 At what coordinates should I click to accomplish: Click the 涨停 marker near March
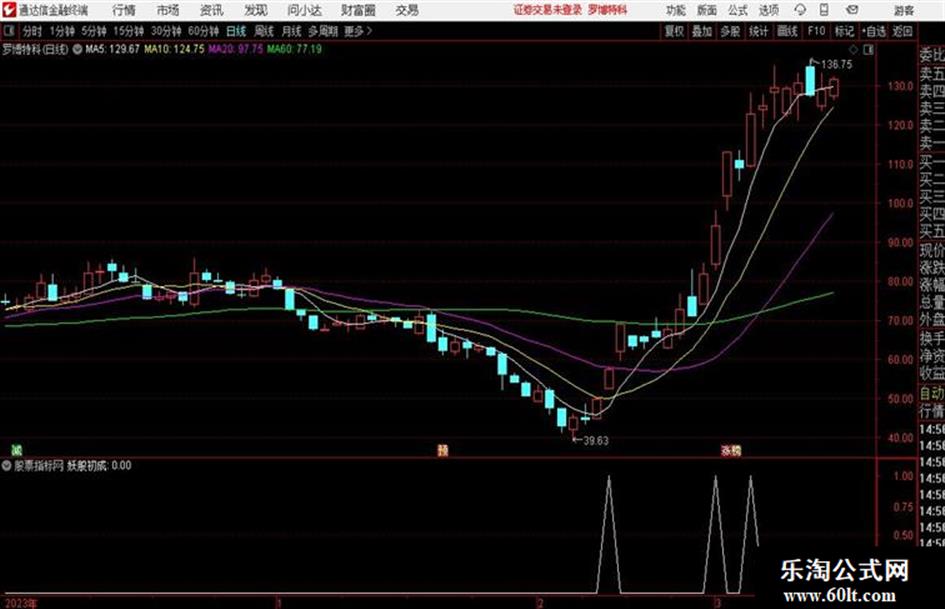click(x=731, y=450)
